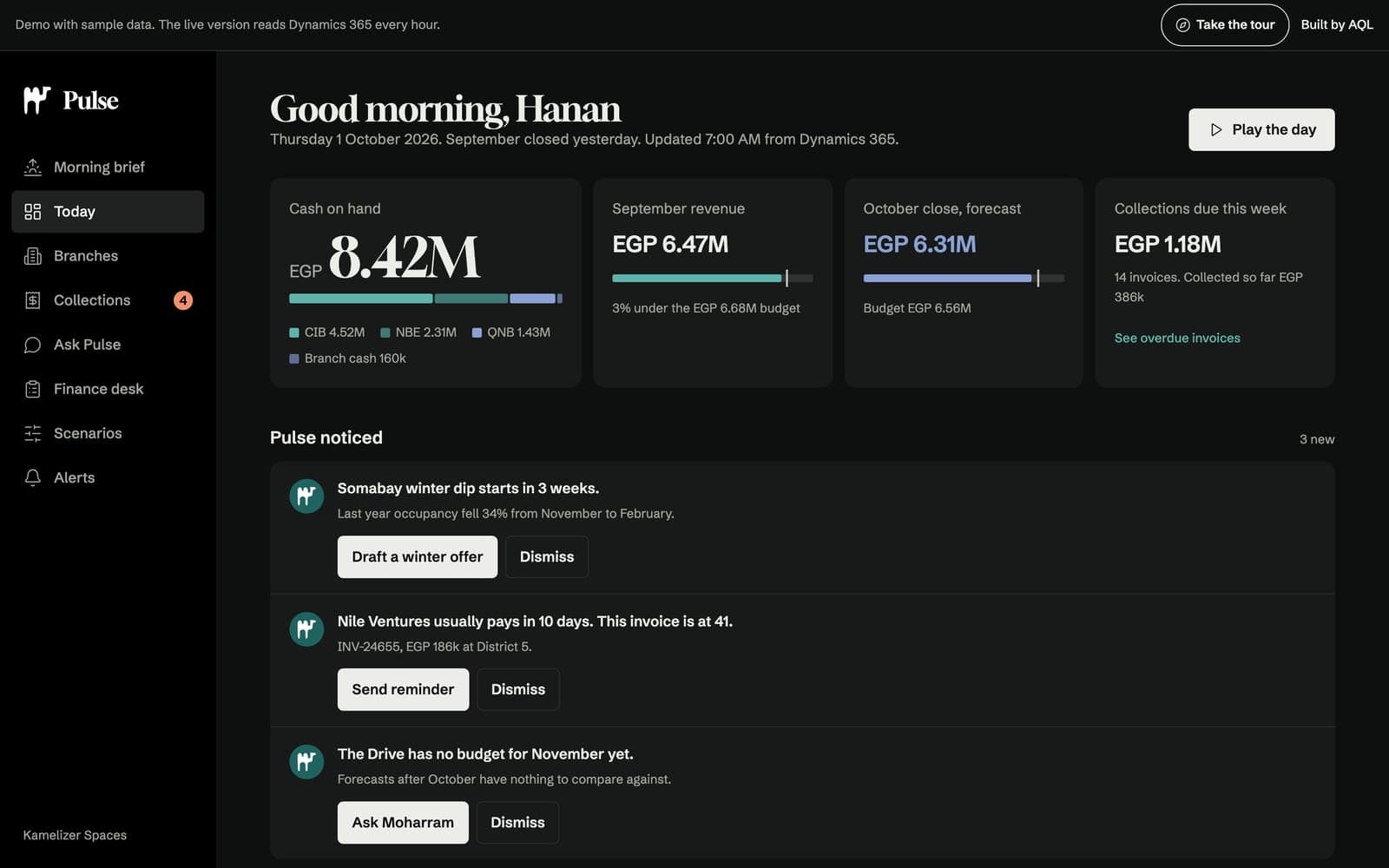Viewport: 1389px width, 868px height.
Task: Send reminder for Nile Ventures invoice
Action: (403, 689)
